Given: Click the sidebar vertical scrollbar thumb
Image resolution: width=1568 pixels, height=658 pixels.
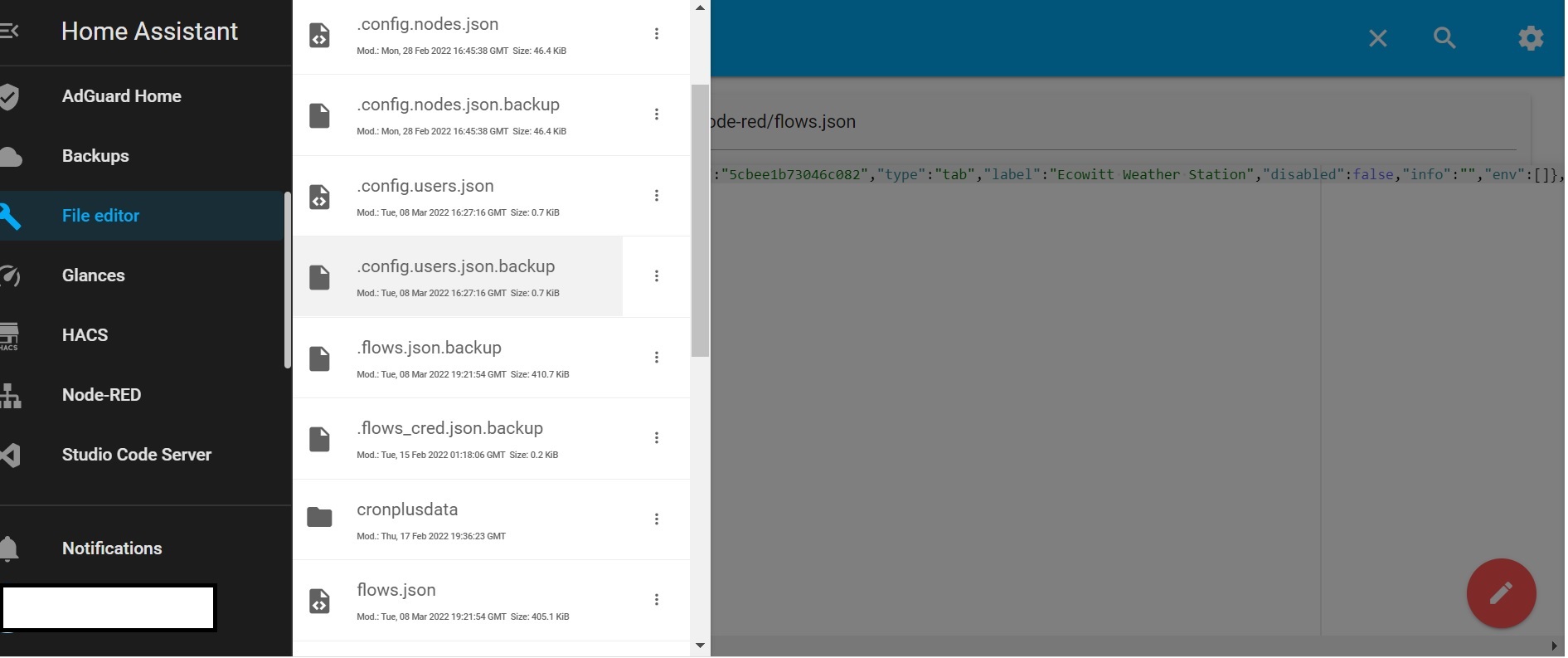Looking at the screenshot, I should point(288,280).
